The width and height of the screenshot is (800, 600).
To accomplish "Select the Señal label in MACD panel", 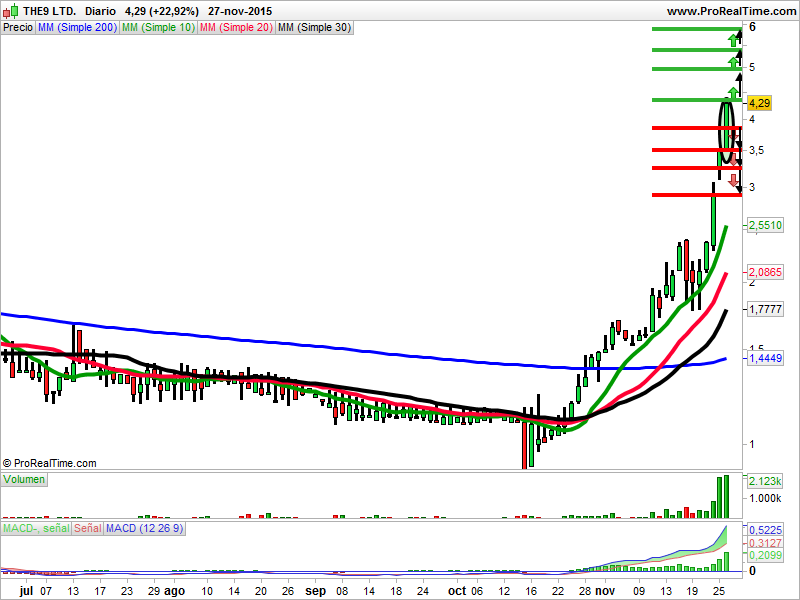I will pyautogui.click(x=88, y=529).
